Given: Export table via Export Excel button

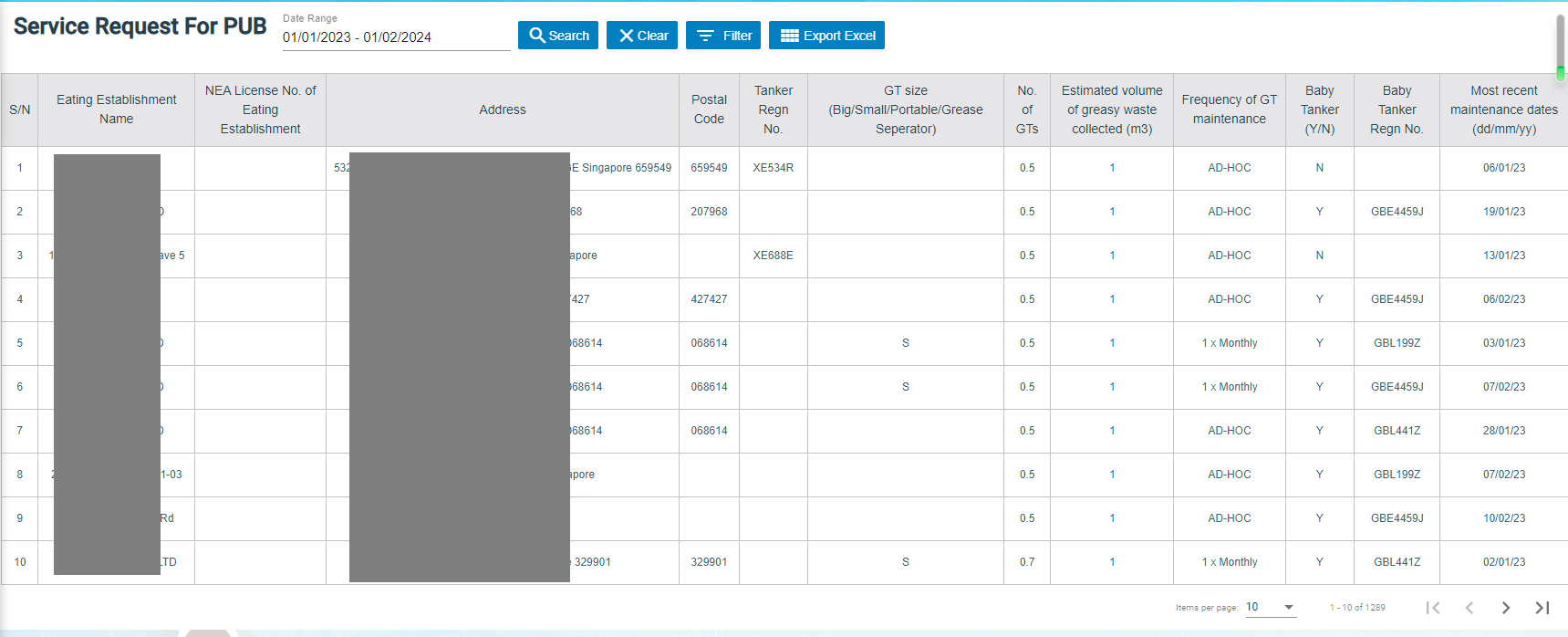Looking at the screenshot, I should [826, 36].
